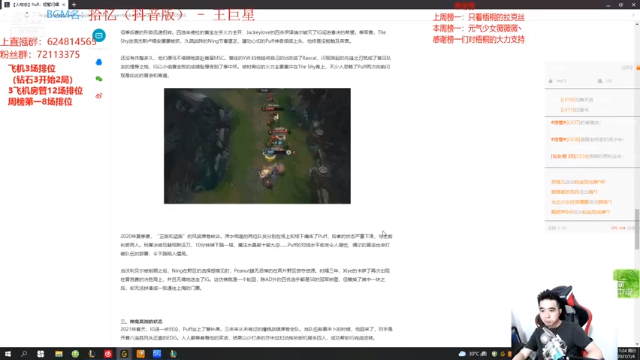
Task: Switch to the gold G app on taskbar
Action: 124,354
